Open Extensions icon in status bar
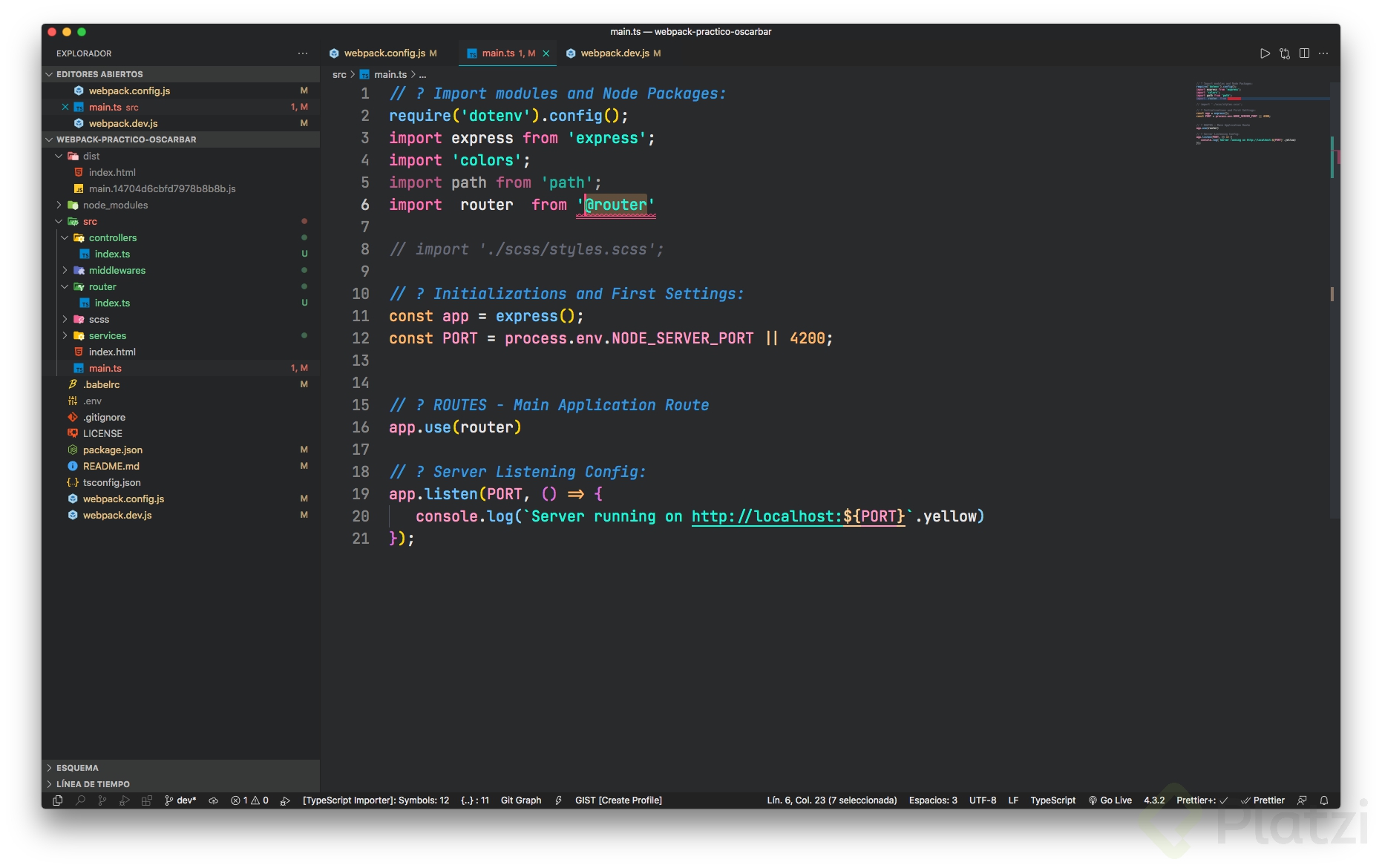Image resolution: width=1382 pixels, height=868 pixels. 147,800
